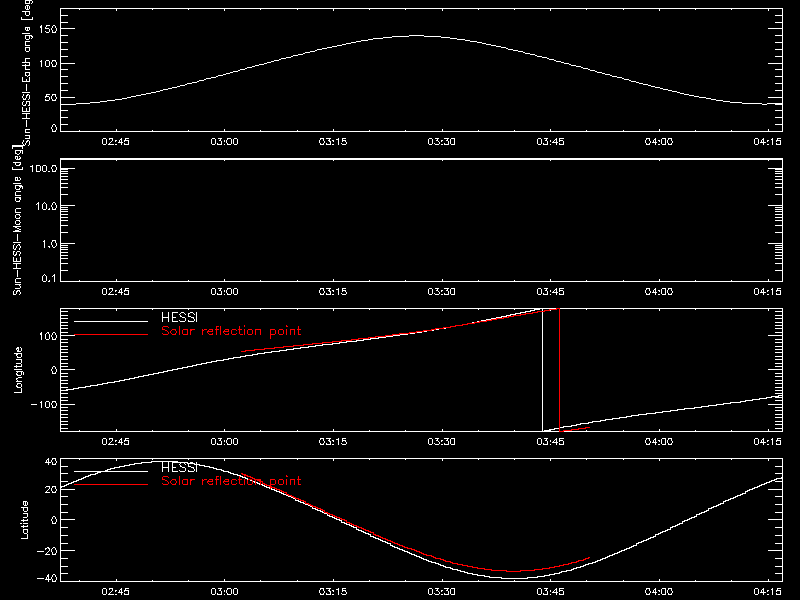The image size is (800, 600).
Task: Click 03:30 time label under Latitude plot
Action: click(x=441, y=591)
